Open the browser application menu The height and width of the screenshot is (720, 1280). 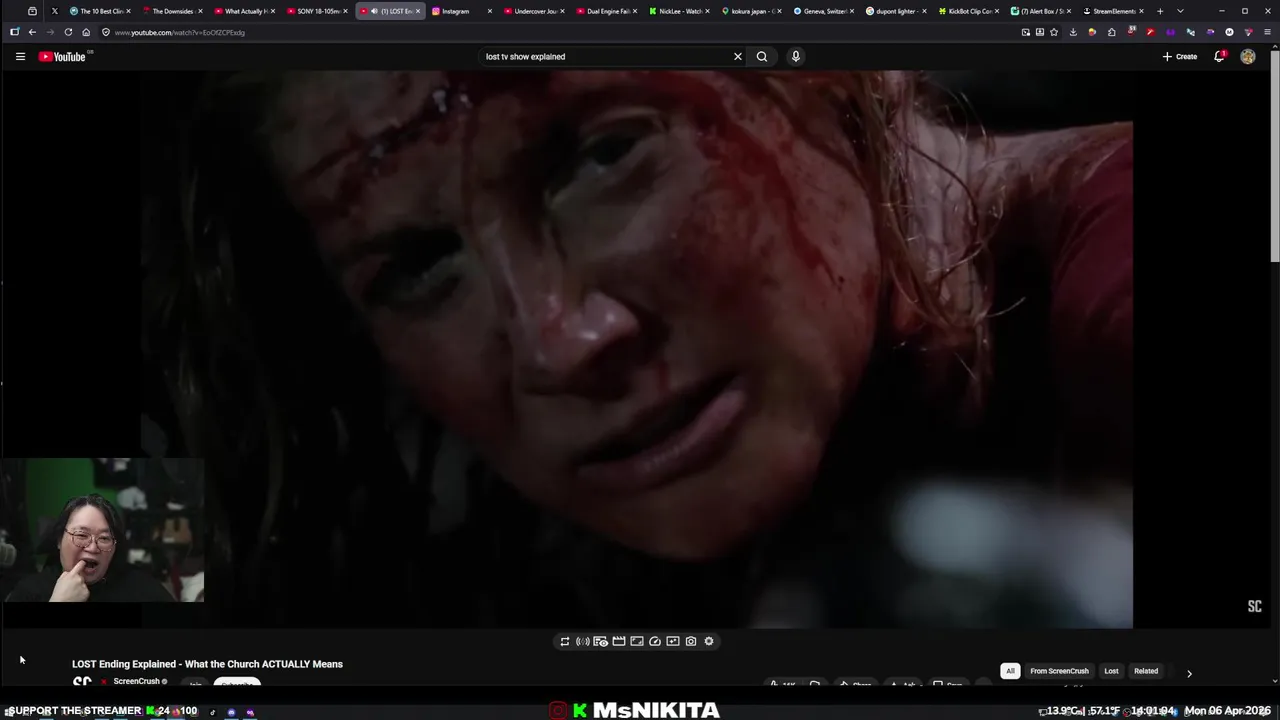pyautogui.click(x=1268, y=32)
